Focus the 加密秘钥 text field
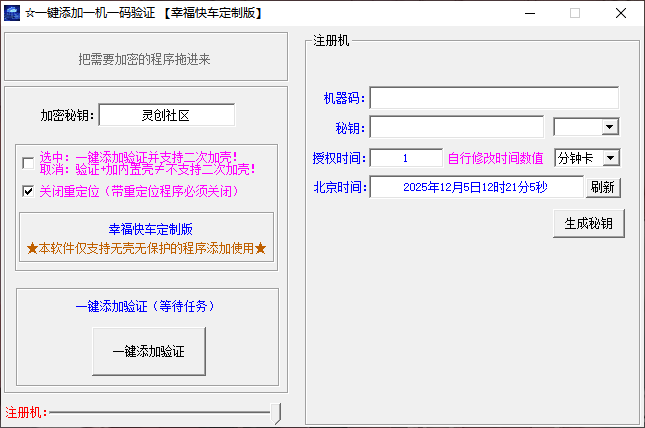This screenshot has height=428, width=645. click(x=167, y=115)
